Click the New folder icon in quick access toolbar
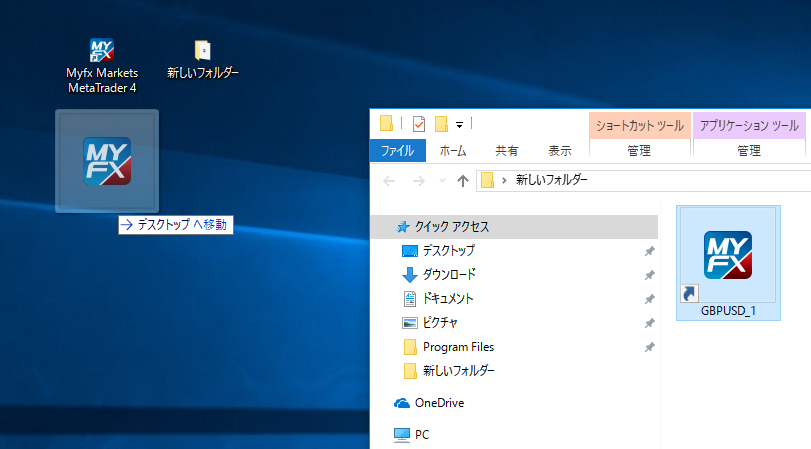Screen dimensions: 811x449 point(441,124)
